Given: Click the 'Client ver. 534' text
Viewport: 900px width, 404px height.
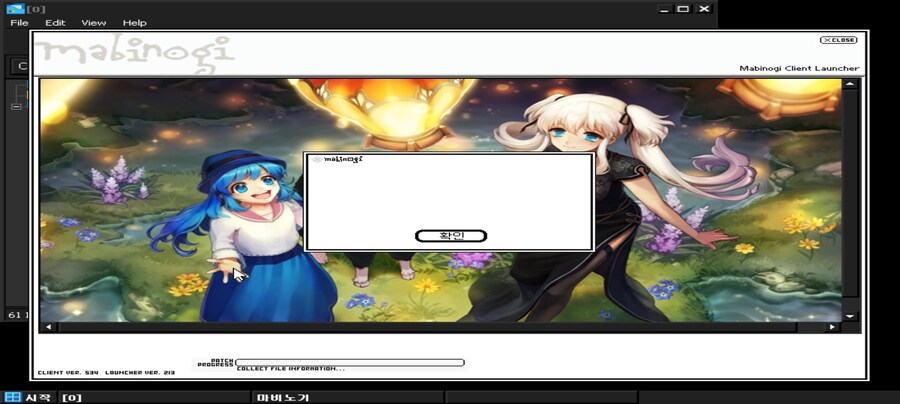Looking at the screenshot, I should click(x=68, y=373).
